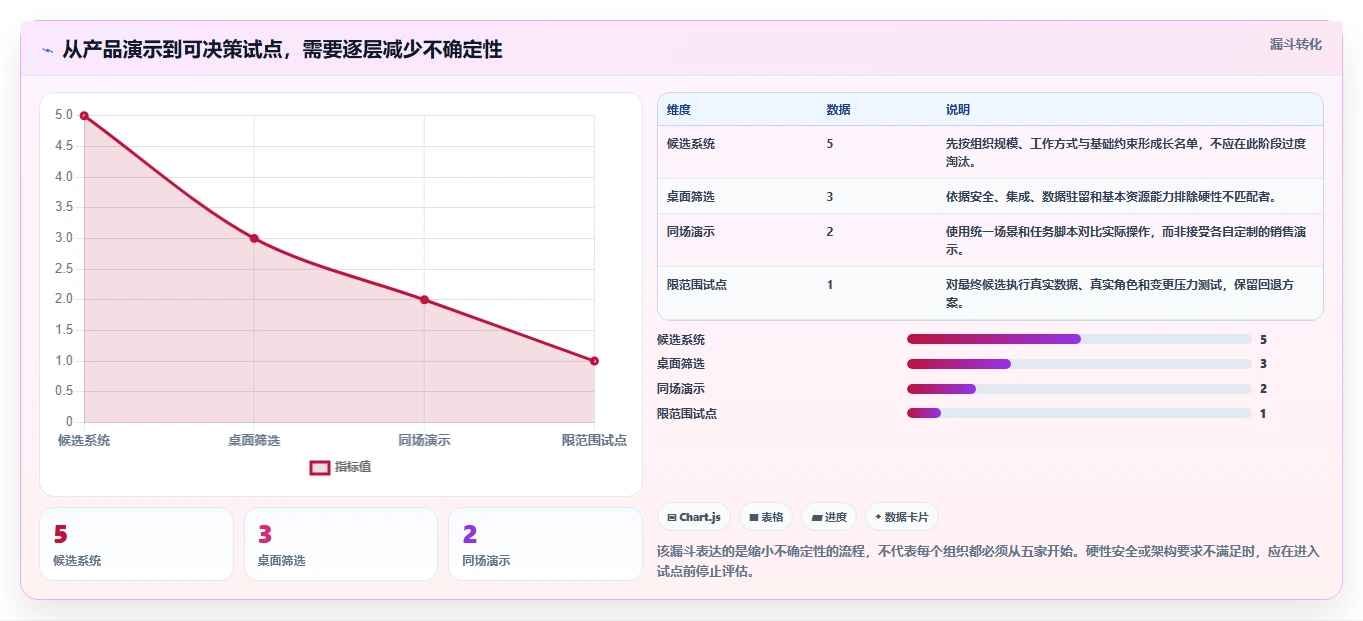Open the 同场演示 data card showing 2
The height and width of the screenshot is (621, 1363).
(545, 544)
